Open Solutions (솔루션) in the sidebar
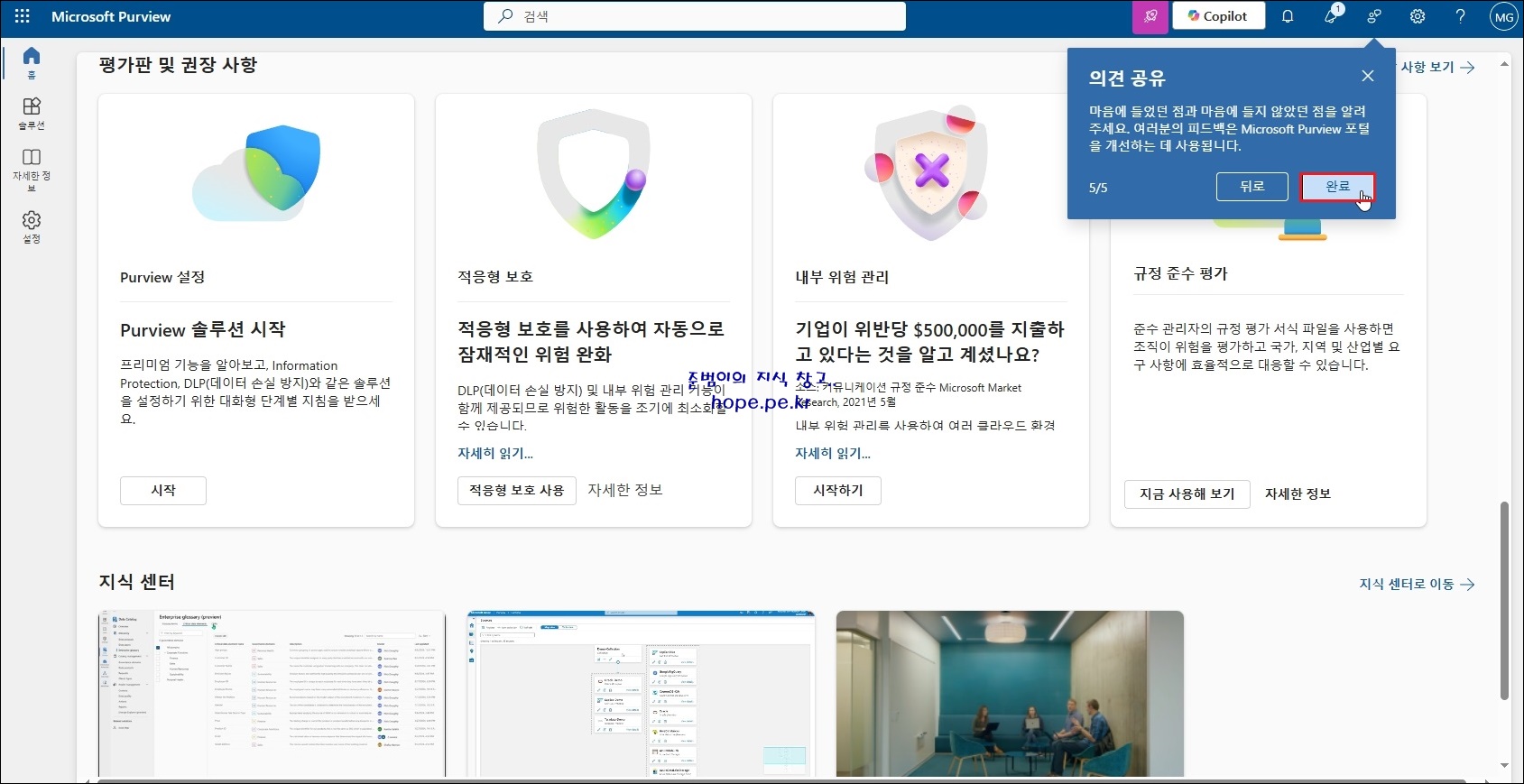 click(32, 114)
